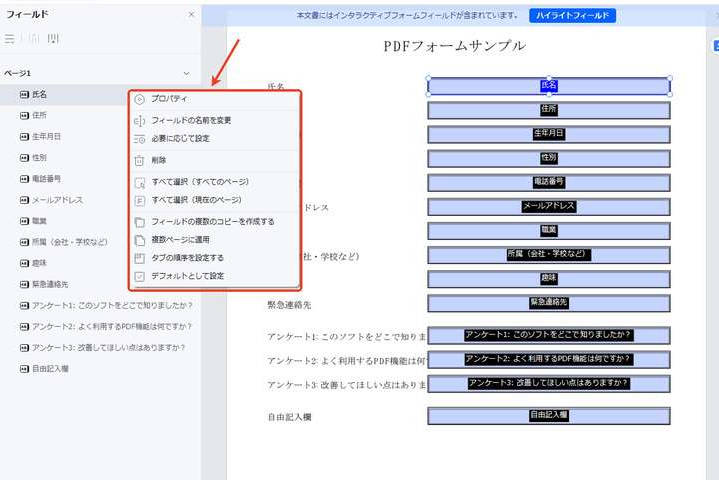
Task: Click field icon beside 自由記入欄 in list
Action: pyautogui.click(x=24, y=369)
